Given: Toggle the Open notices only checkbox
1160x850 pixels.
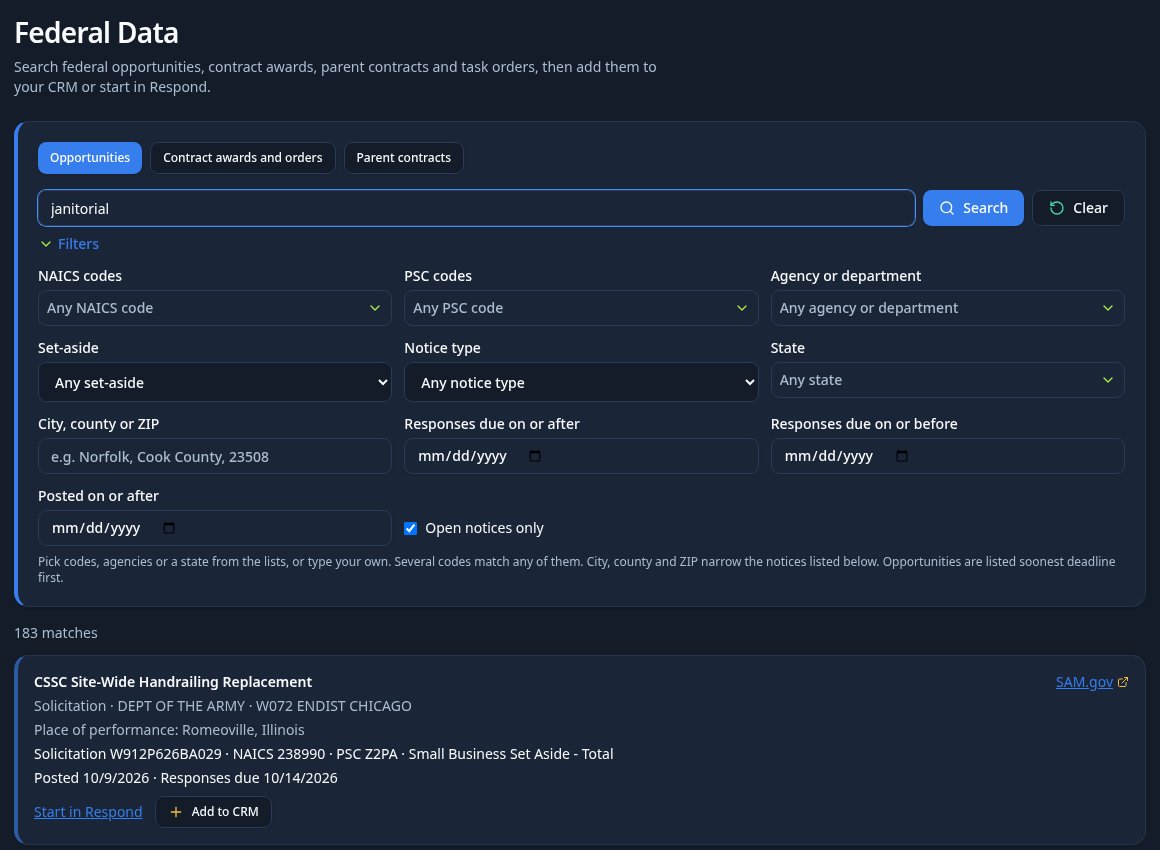Looking at the screenshot, I should [411, 528].
